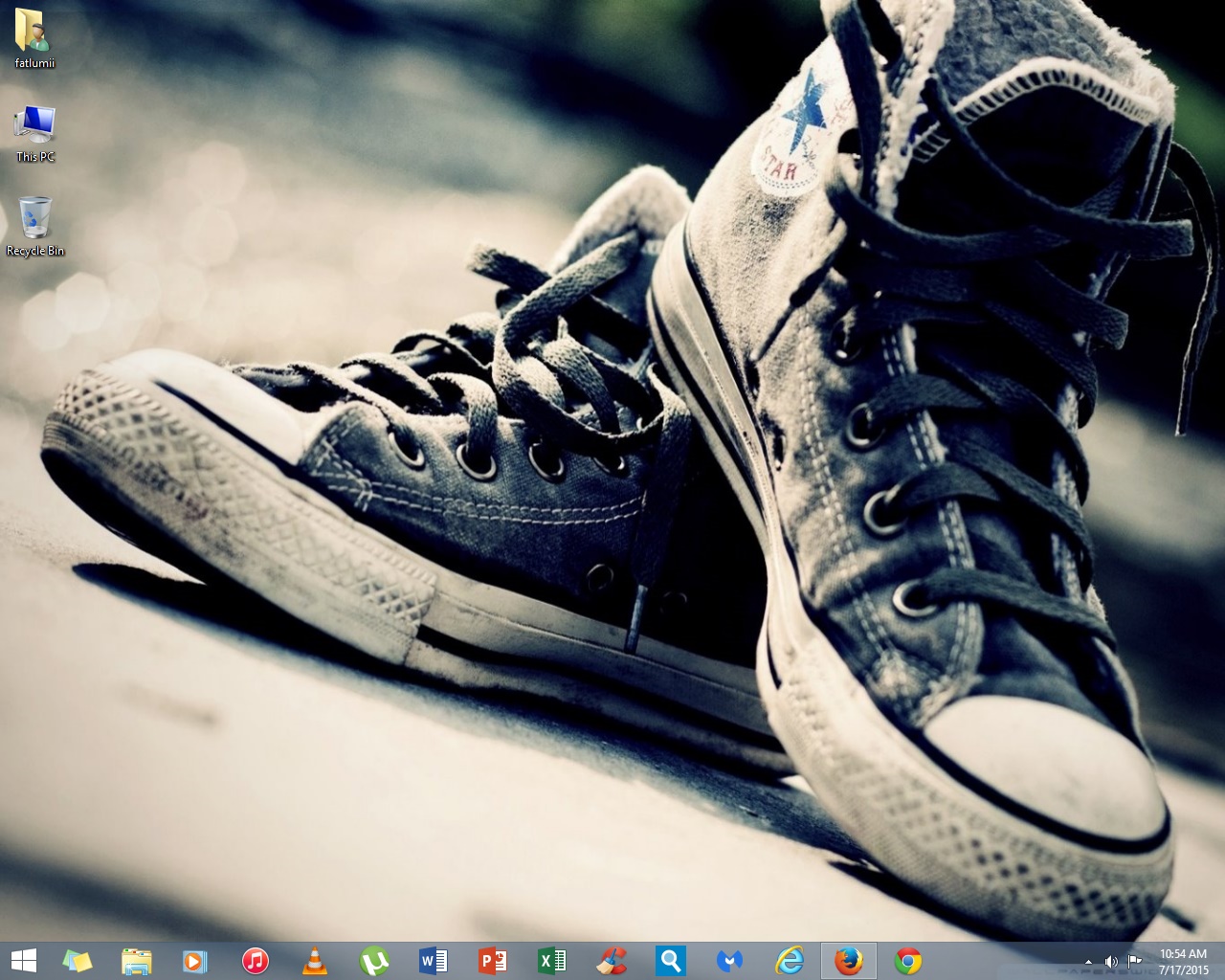
Task: Show hidden system tray icons
Action: click(1088, 961)
